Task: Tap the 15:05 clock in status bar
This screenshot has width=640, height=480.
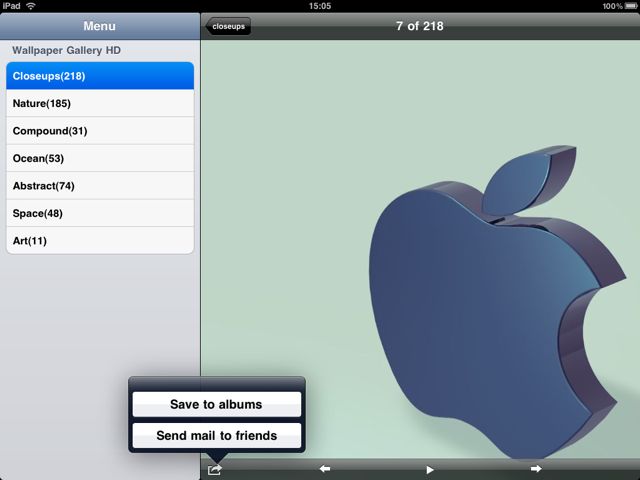Action: 320,6
